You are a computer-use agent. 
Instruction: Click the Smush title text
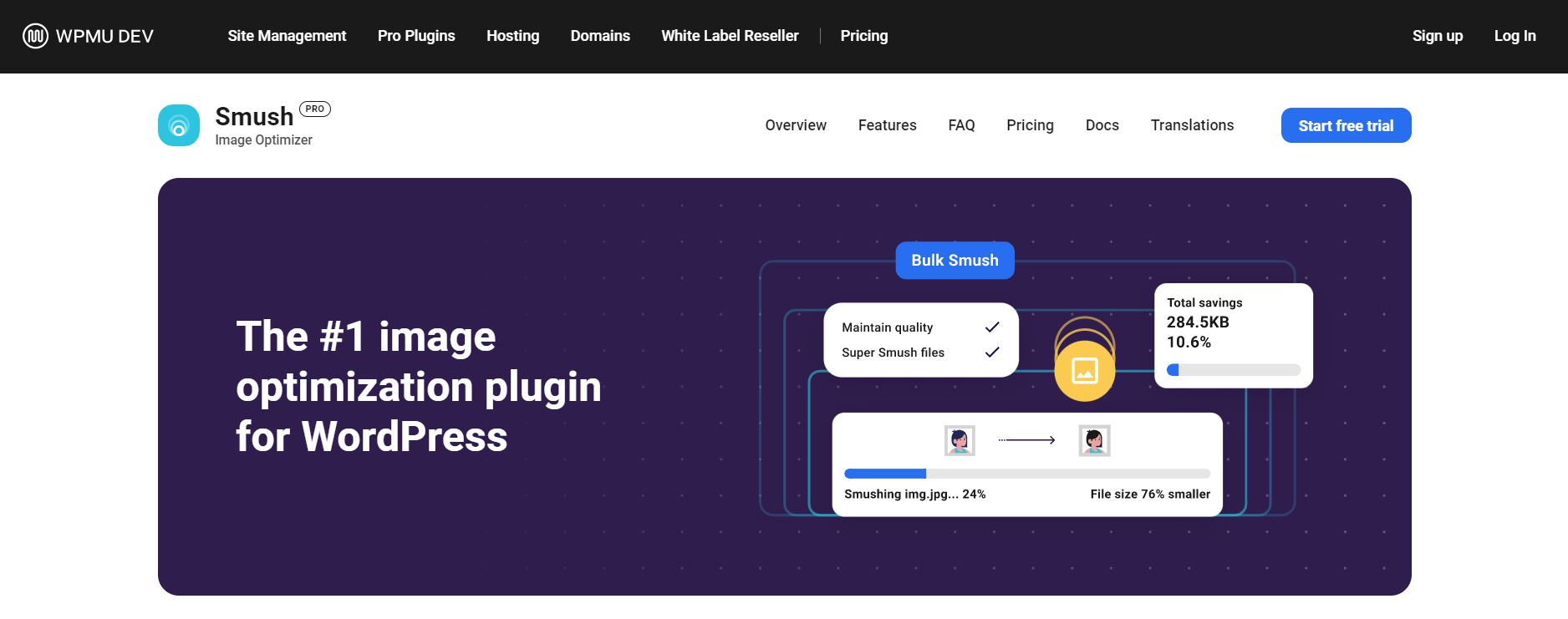click(x=254, y=116)
